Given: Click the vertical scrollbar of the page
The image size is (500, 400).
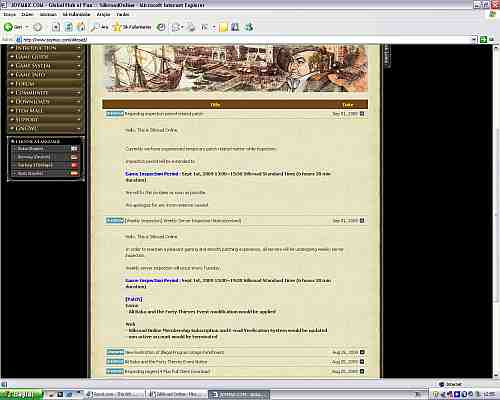Looking at the screenshot, I should [496, 213].
